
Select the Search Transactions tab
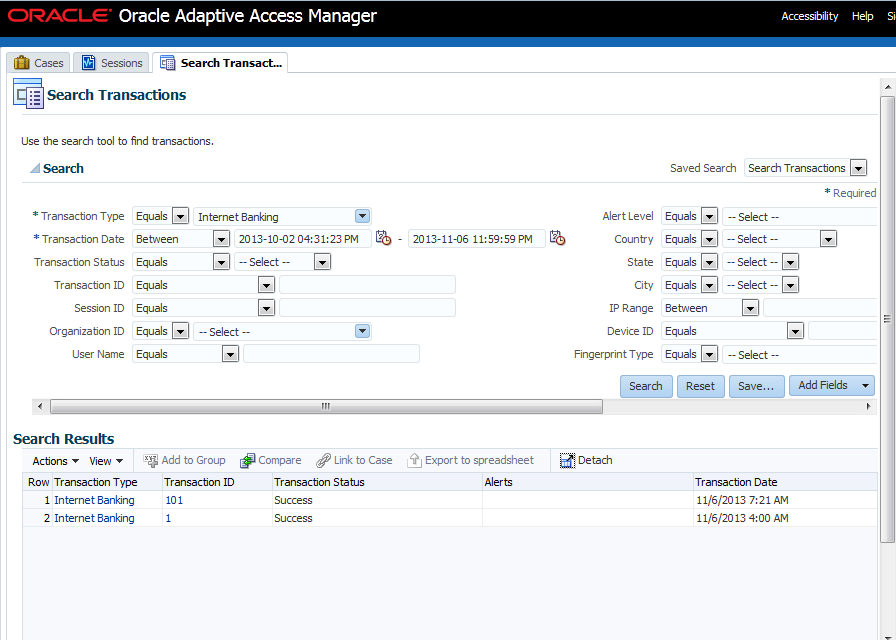coord(221,63)
